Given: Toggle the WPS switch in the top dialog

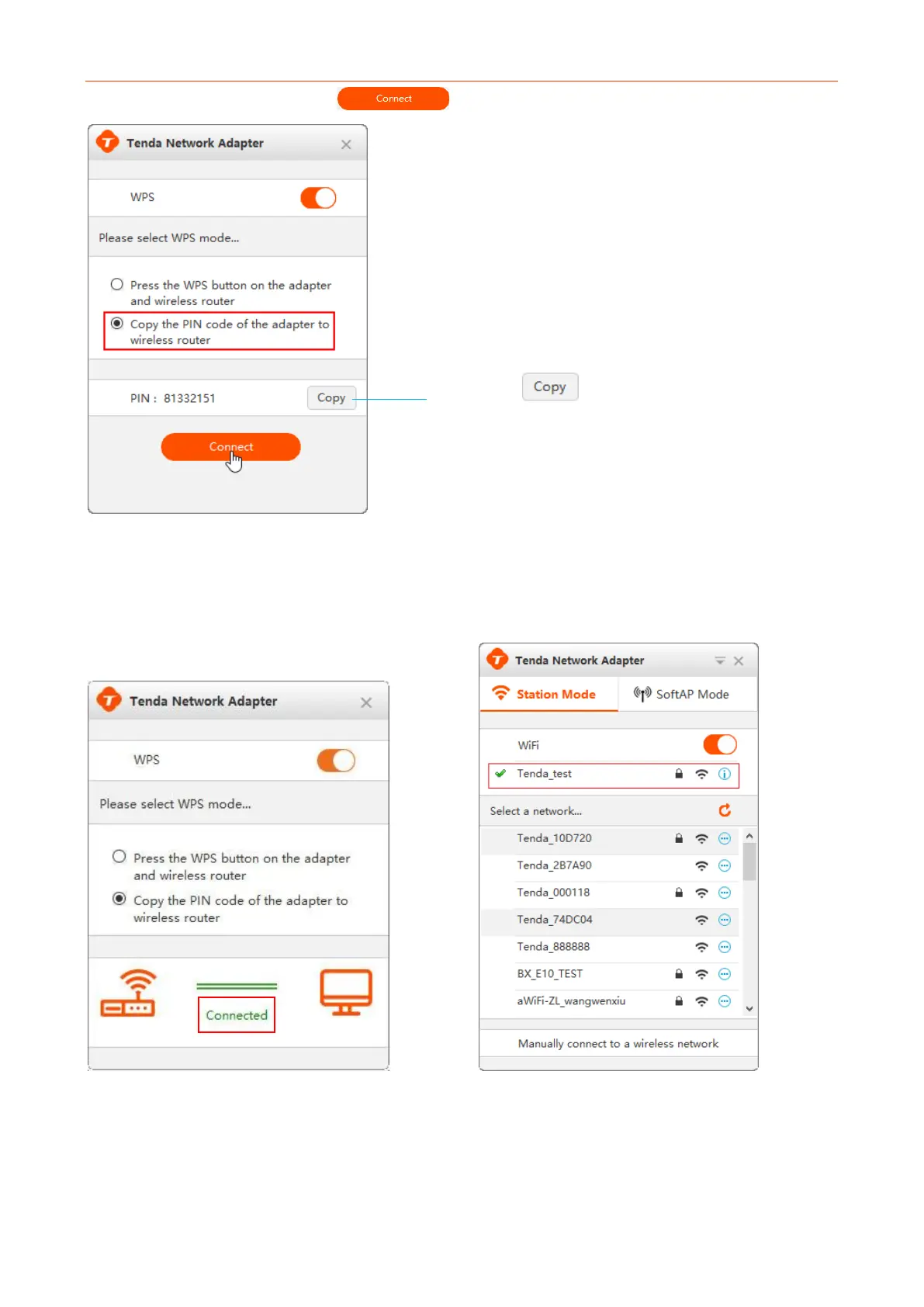Looking at the screenshot, I should pyautogui.click(x=318, y=198).
